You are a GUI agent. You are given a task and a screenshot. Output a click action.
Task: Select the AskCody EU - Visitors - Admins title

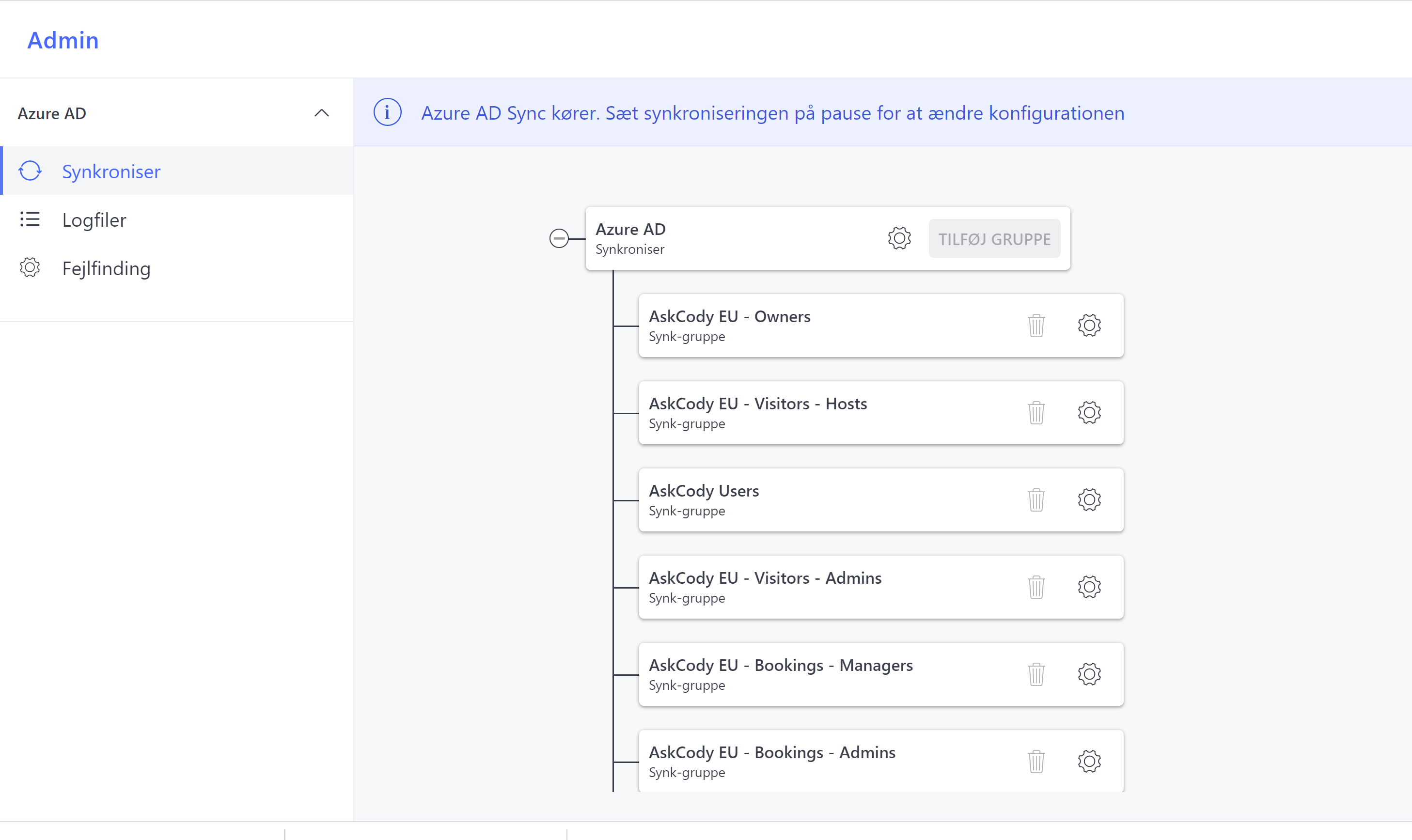(x=765, y=578)
